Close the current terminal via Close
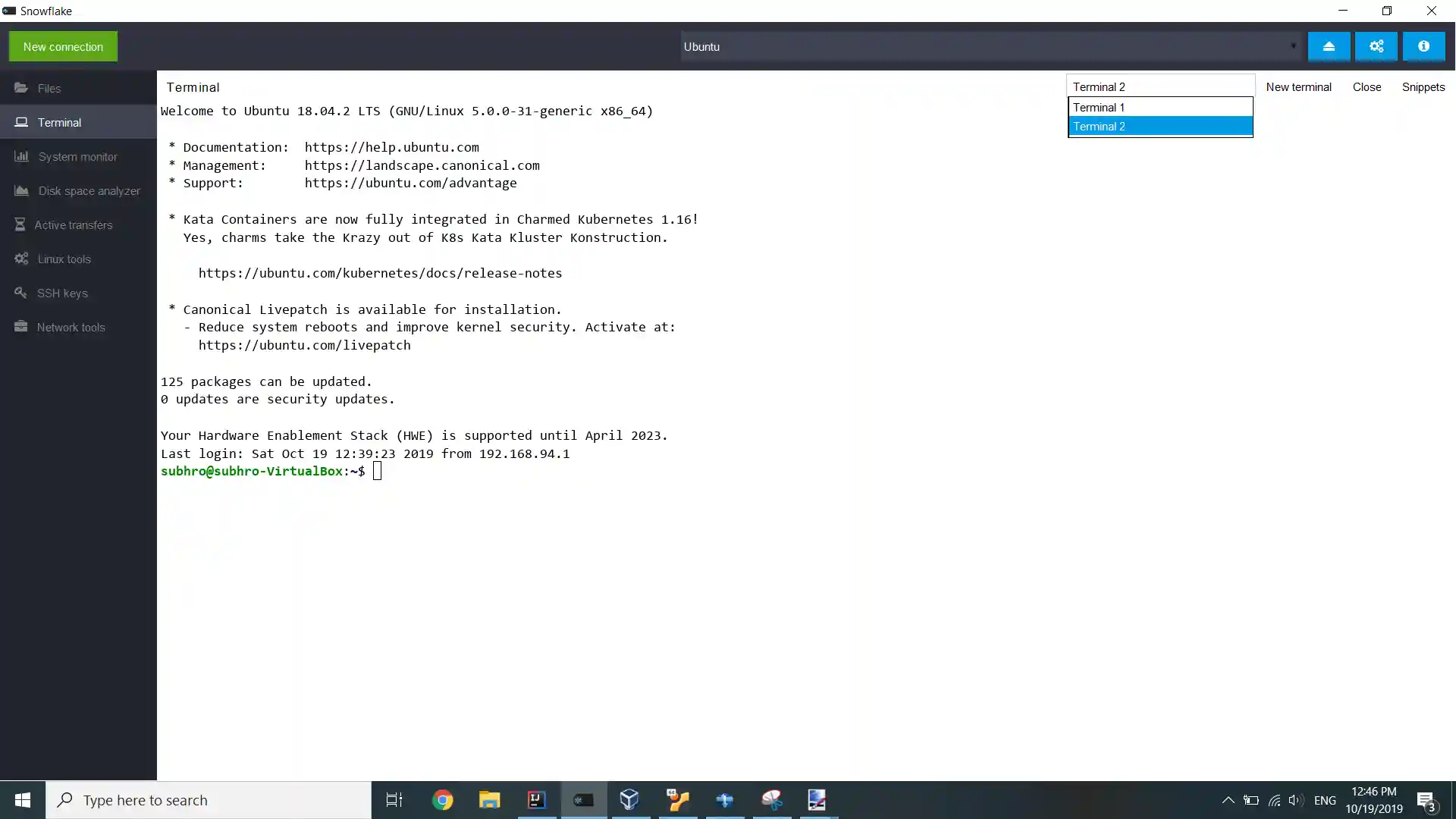Viewport: 1456px width, 819px height. pyautogui.click(x=1367, y=87)
